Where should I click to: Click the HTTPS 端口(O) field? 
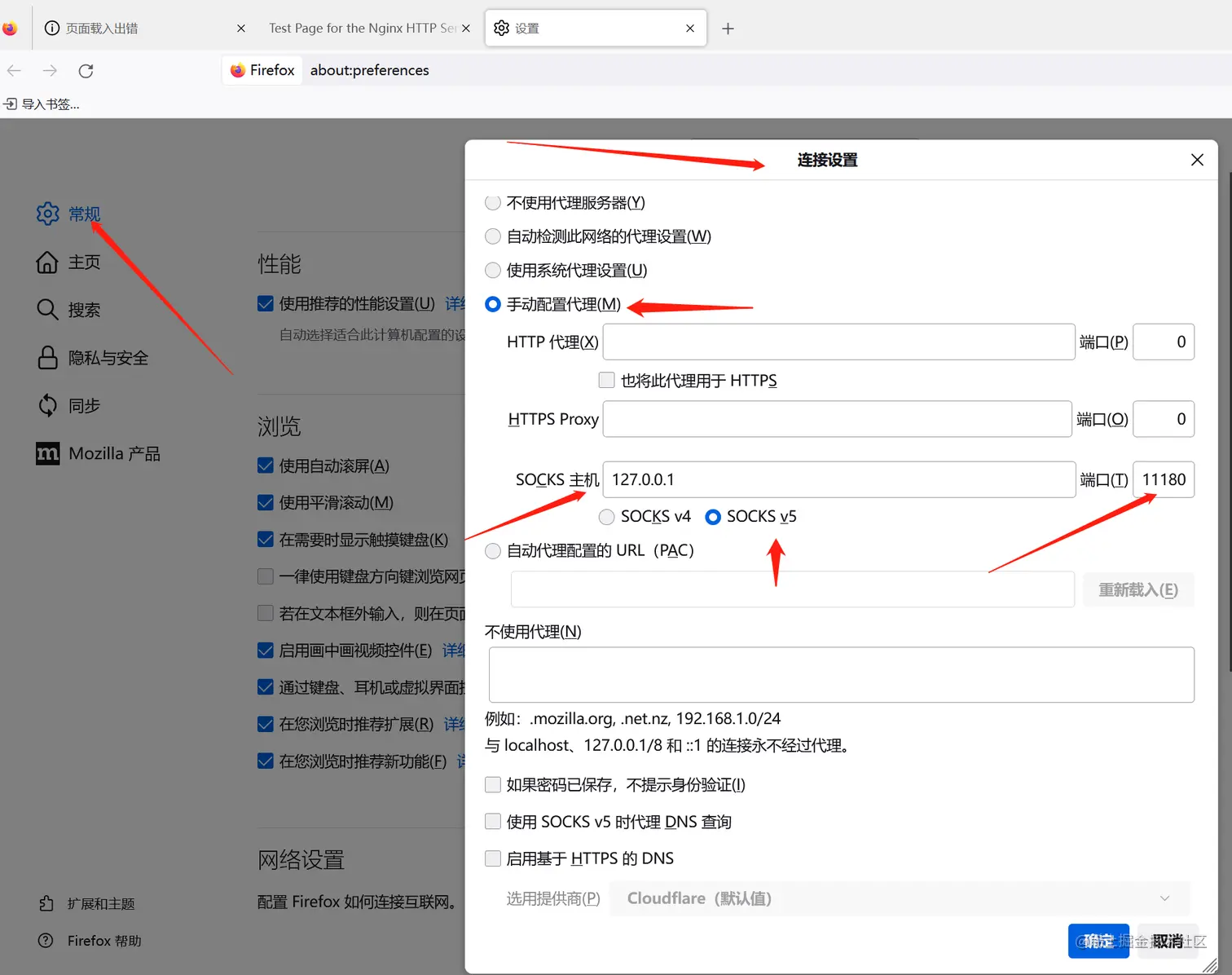pos(1164,419)
